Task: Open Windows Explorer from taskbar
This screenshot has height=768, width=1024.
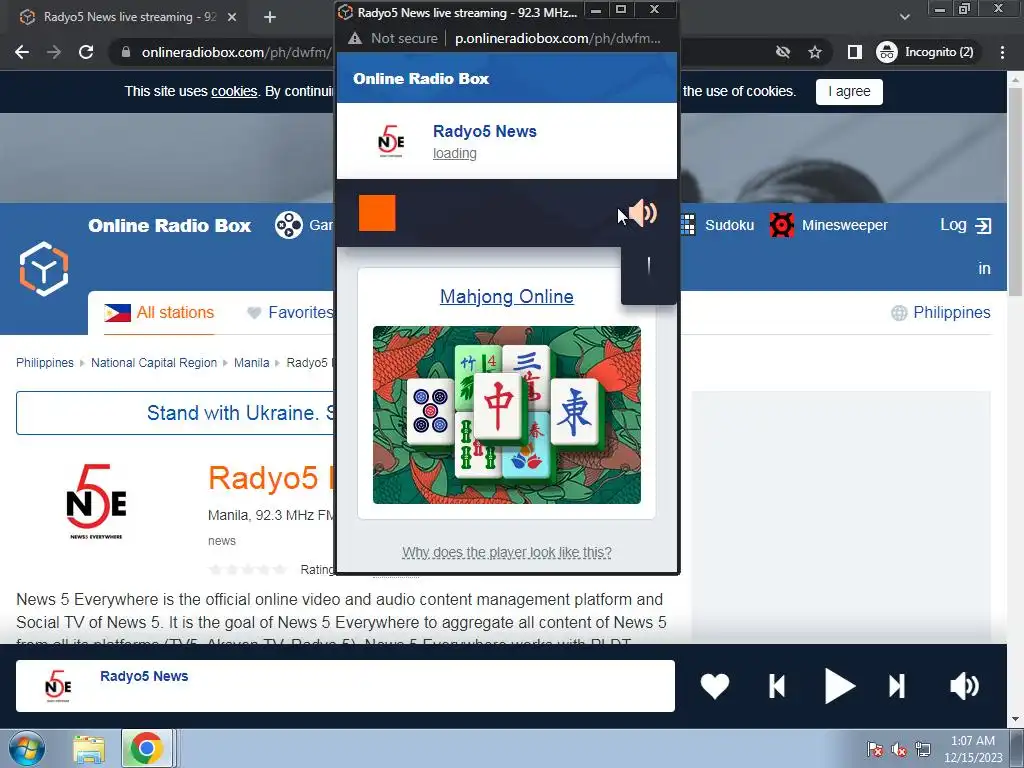Action: [x=89, y=749]
